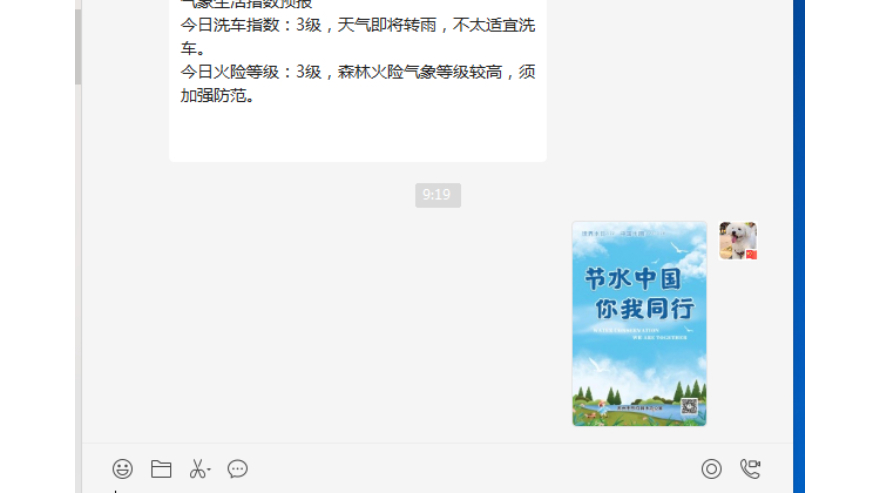Viewport: 880px width, 493px height.
Task: Open the emoji picker
Action: (x=122, y=468)
